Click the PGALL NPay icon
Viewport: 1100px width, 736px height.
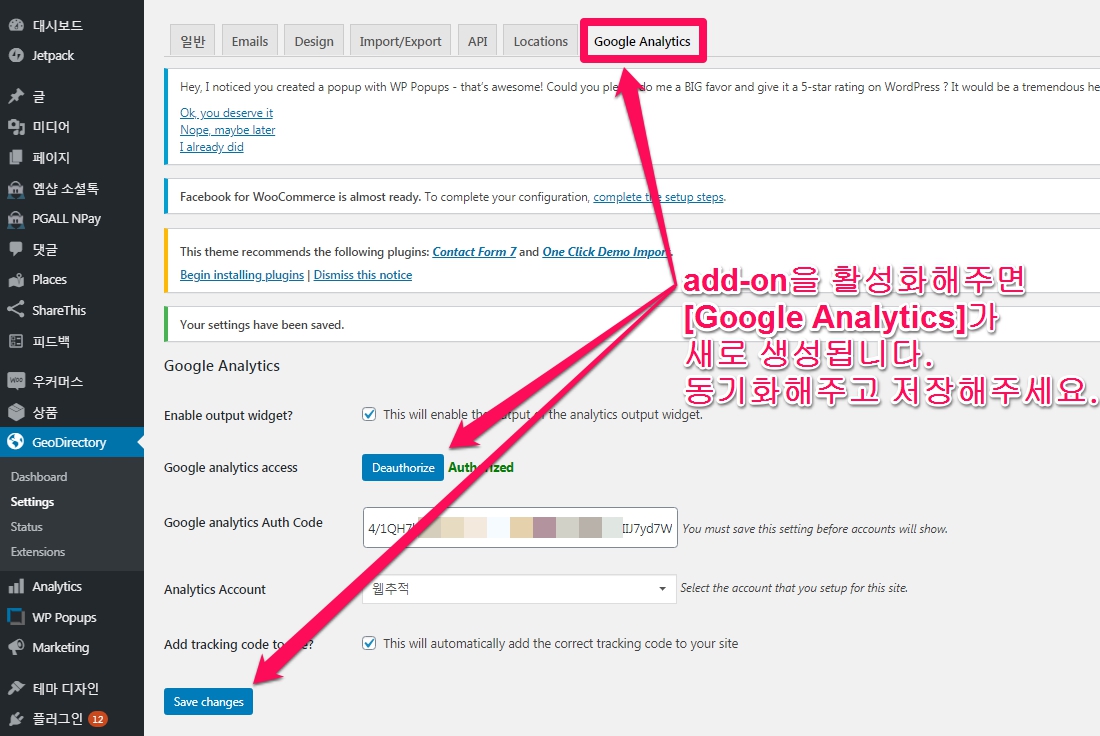15,219
